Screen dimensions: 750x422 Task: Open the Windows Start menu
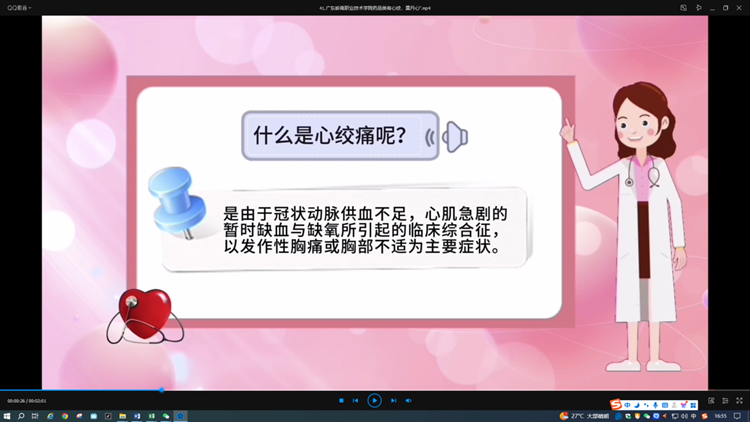pos(7,416)
